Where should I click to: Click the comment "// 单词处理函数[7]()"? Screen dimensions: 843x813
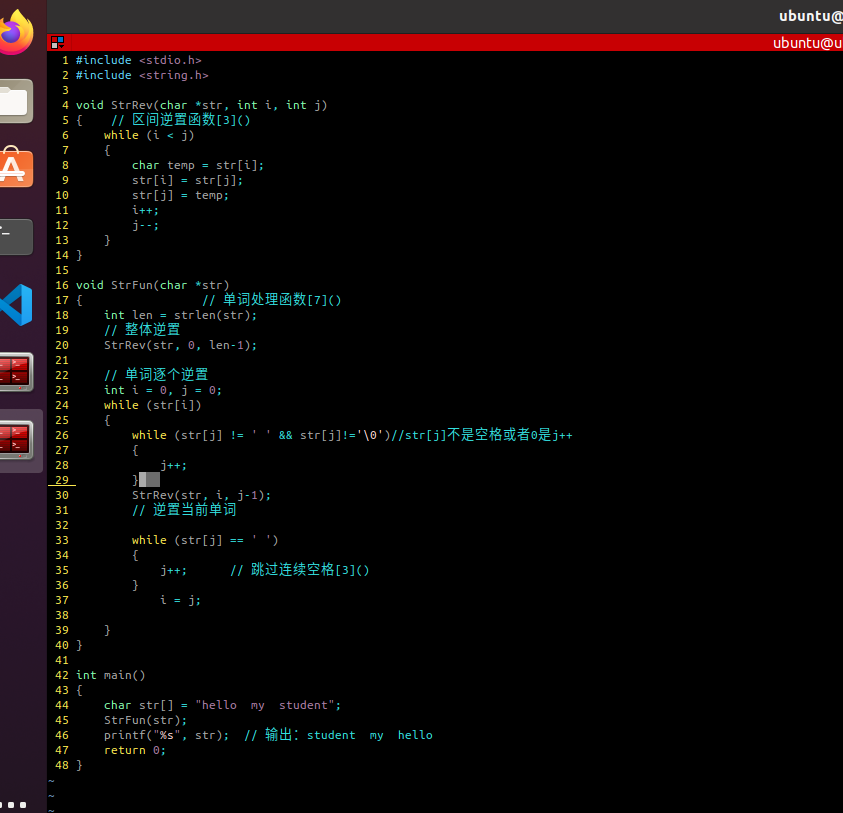pos(272,300)
